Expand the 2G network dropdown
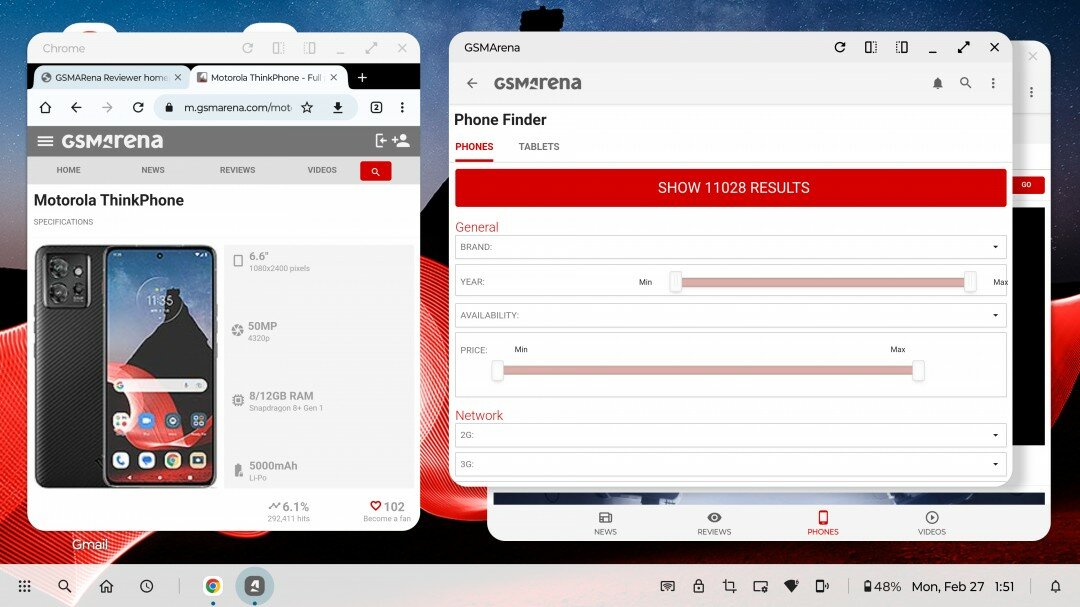The width and height of the screenshot is (1080, 607). click(731, 435)
